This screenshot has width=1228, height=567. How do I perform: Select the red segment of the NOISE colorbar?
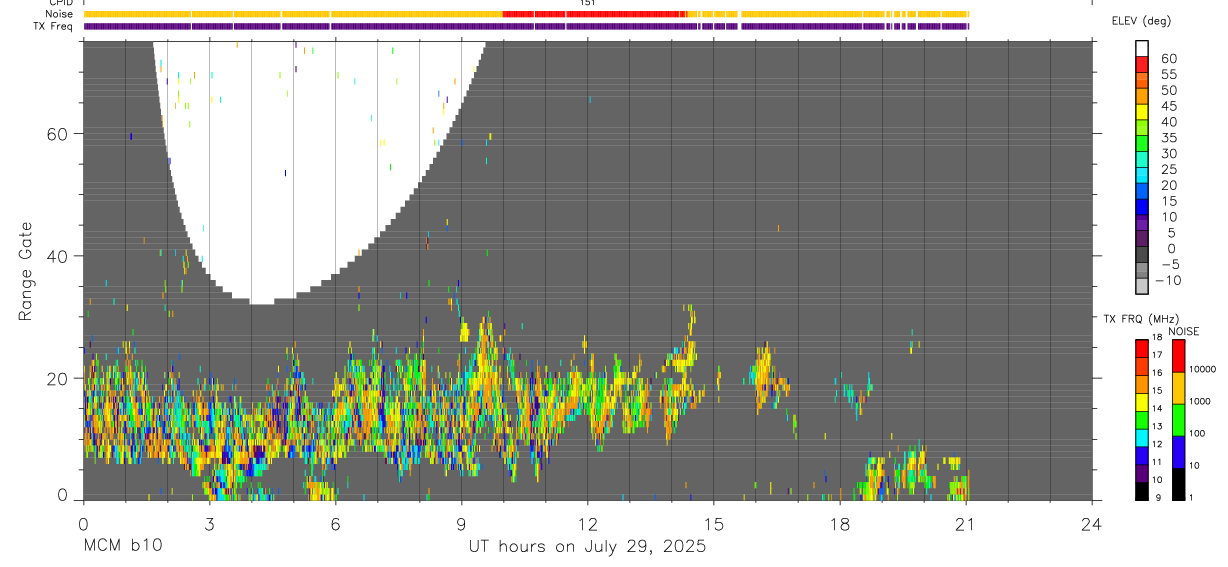click(1177, 356)
